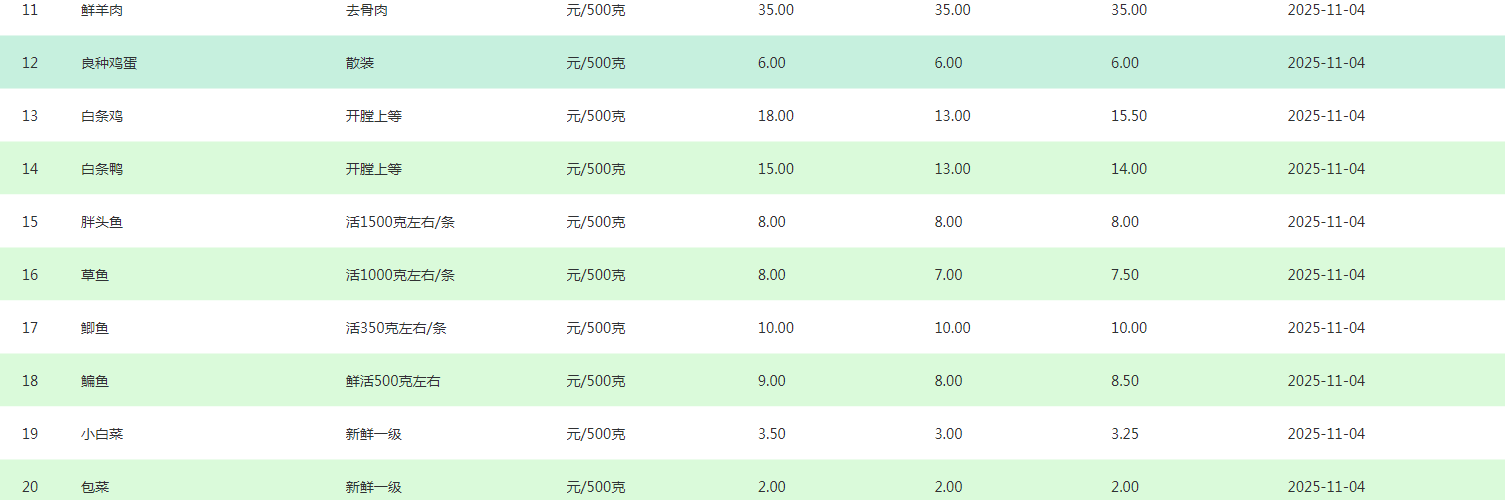Click the 白条鸡 product cell
The height and width of the screenshot is (502, 1505).
point(102,116)
